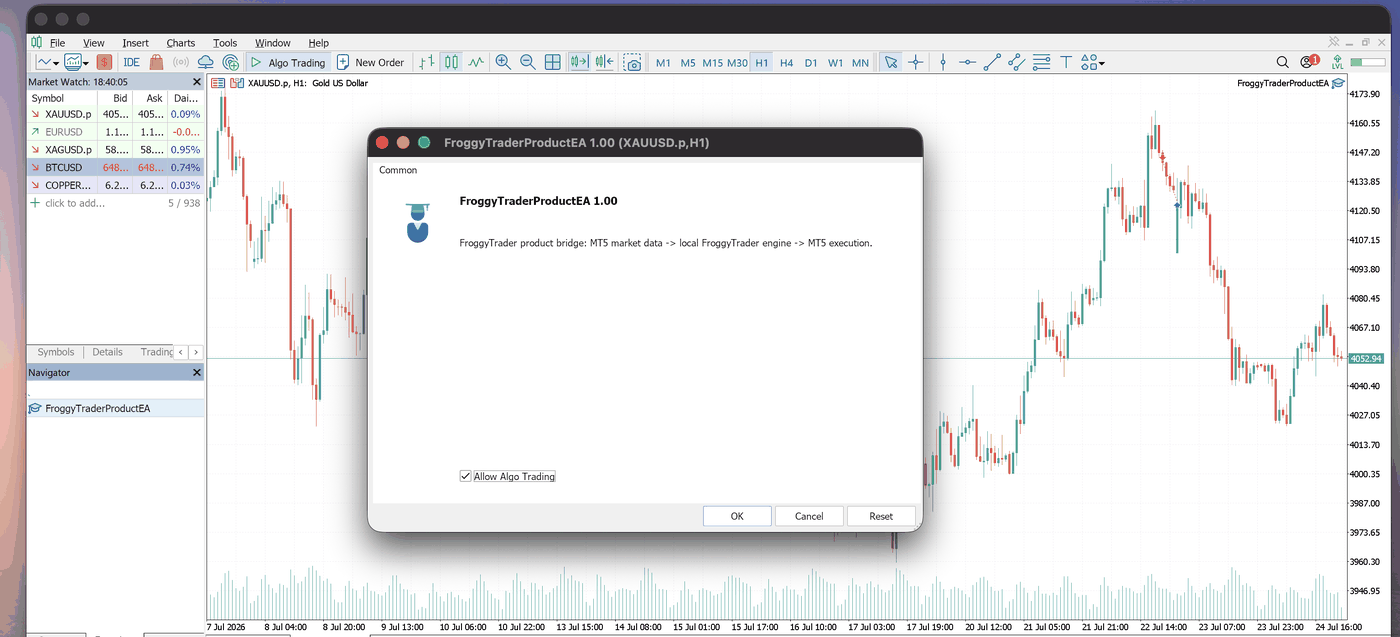The width and height of the screenshot is (1400, 637).
Task: Click the copy trading radar icon
Action: (231, 62)
